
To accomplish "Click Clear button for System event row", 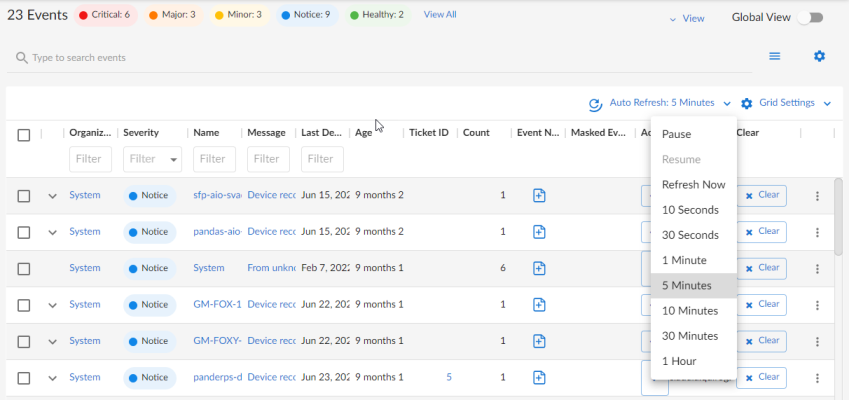I will coord(762,268).
